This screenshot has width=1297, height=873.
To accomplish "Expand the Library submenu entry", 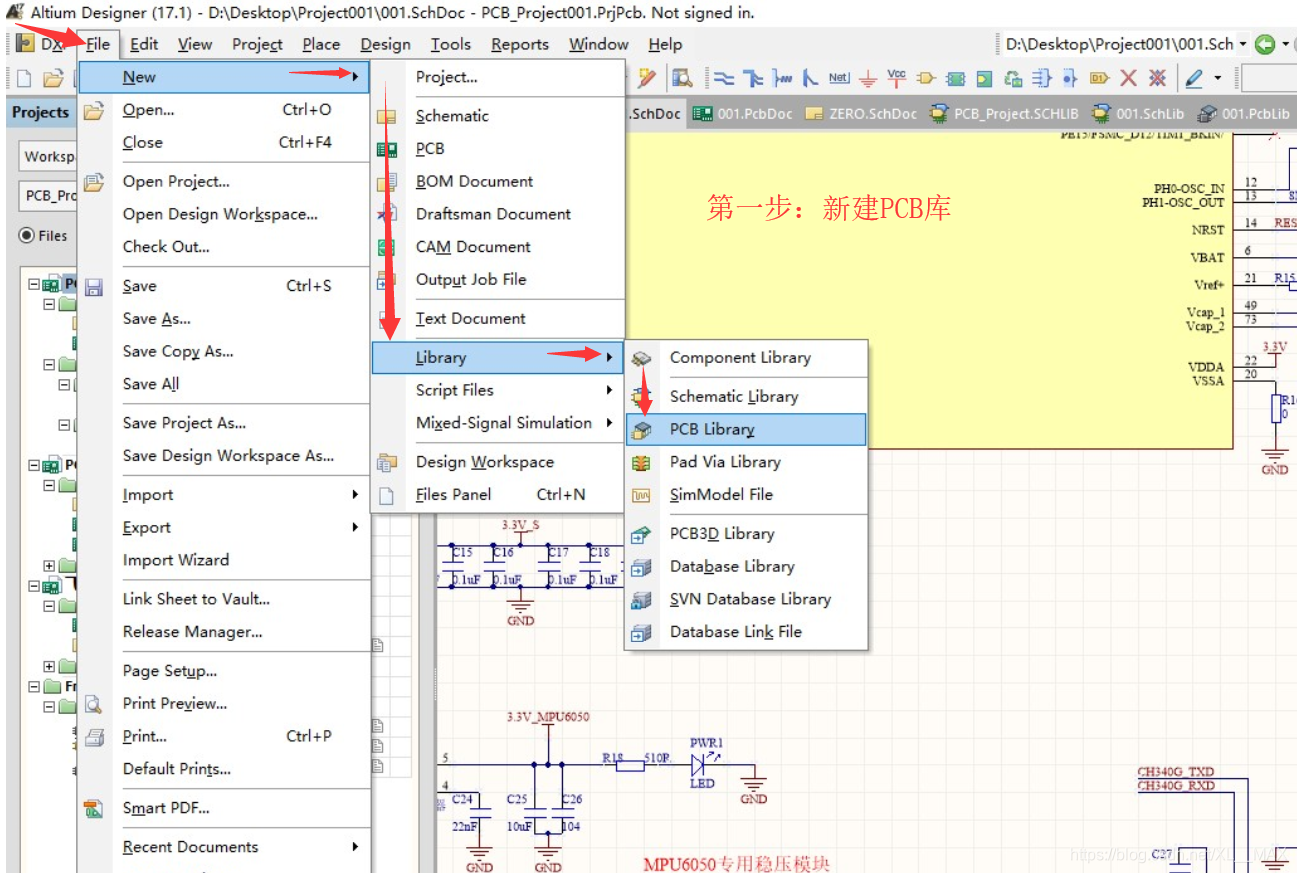I will click(498, 357).
